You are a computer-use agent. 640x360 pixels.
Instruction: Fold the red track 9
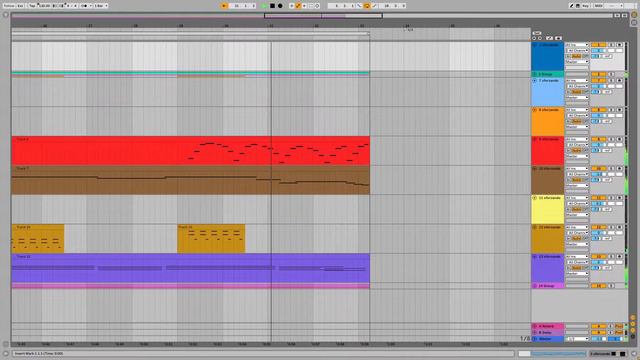pyautogui.click(x=535, y=139)
